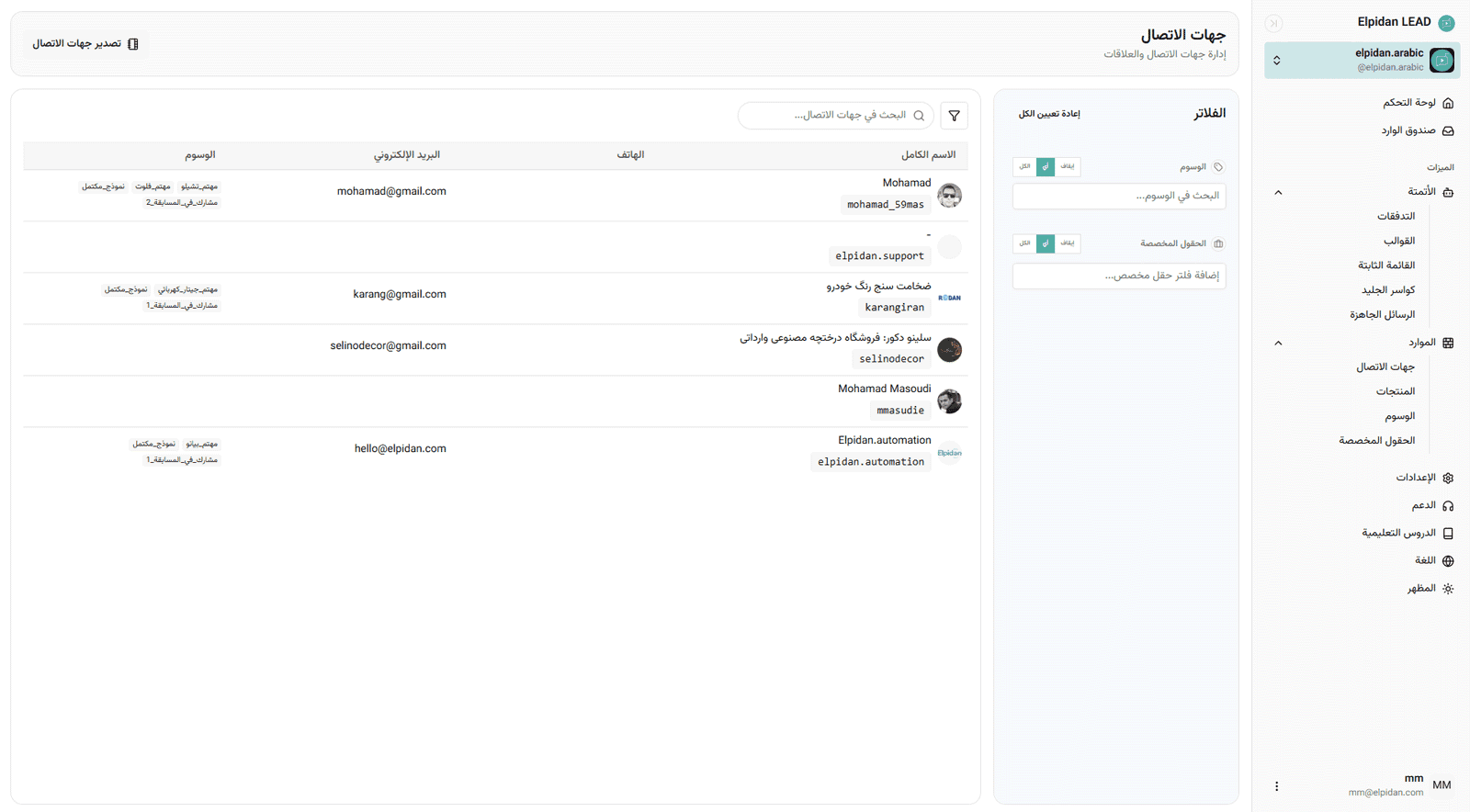Click the grid icon beside الموارد

[1448, 343]
